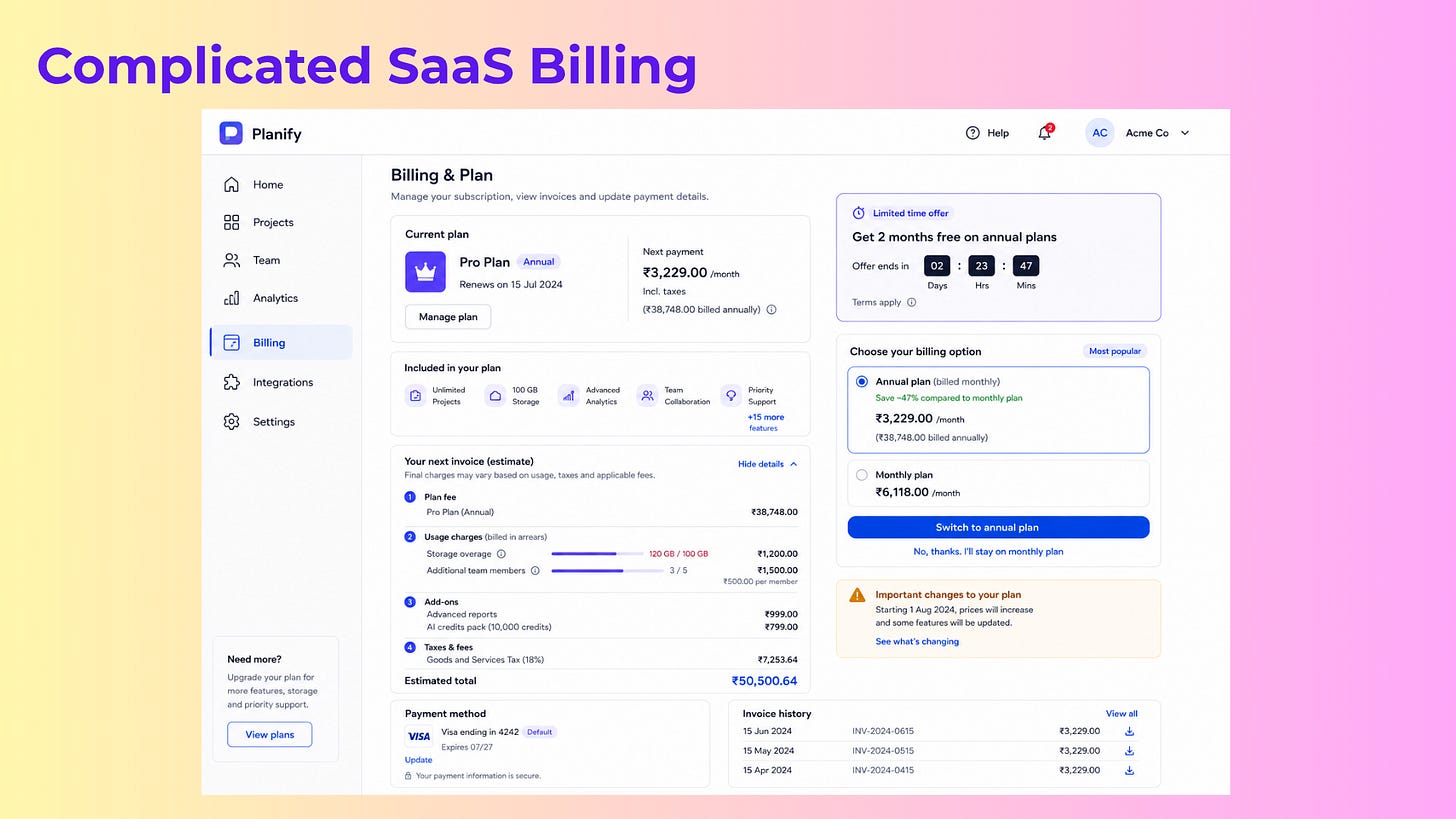Click the Visa card logo
The image size is (1456, 819).
point(419,737)
